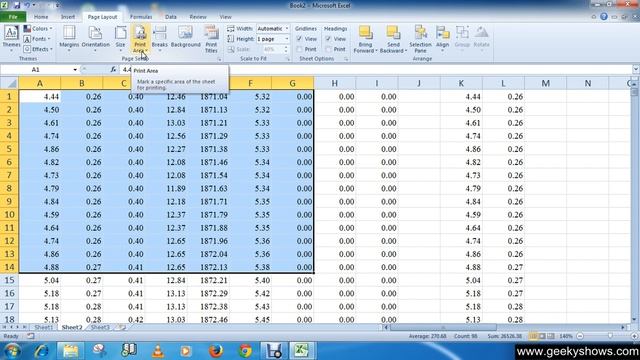Open Scale to Fit dialog launcher

click(x=287, y=59)
